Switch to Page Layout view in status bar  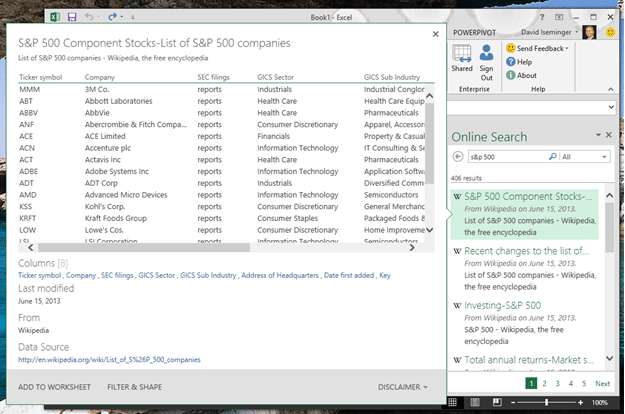click(475, 402)
